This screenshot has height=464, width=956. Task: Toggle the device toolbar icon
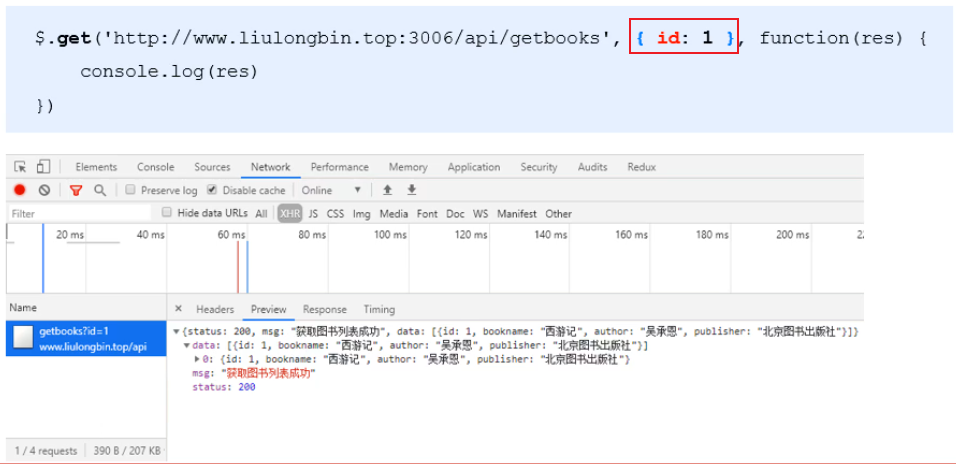(x=43, y=167)
